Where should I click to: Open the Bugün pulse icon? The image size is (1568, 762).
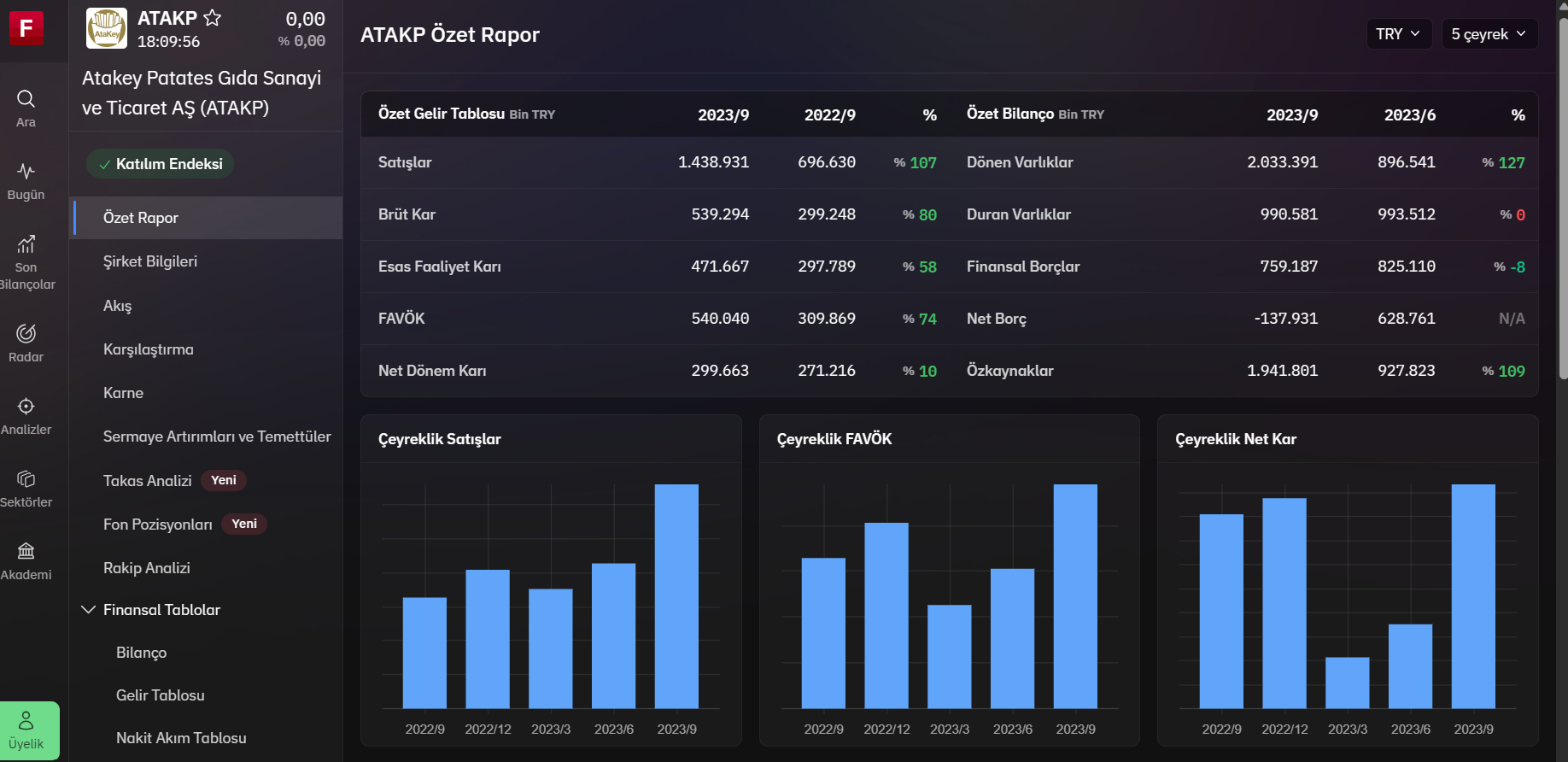pyautogui.click(x=26, y=172)
